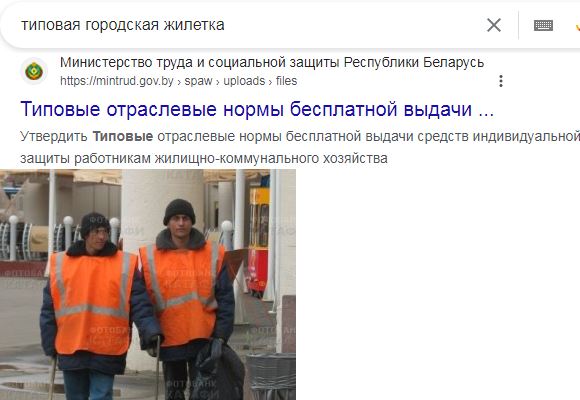Open the three-dot options for this result

pos(501,81)
